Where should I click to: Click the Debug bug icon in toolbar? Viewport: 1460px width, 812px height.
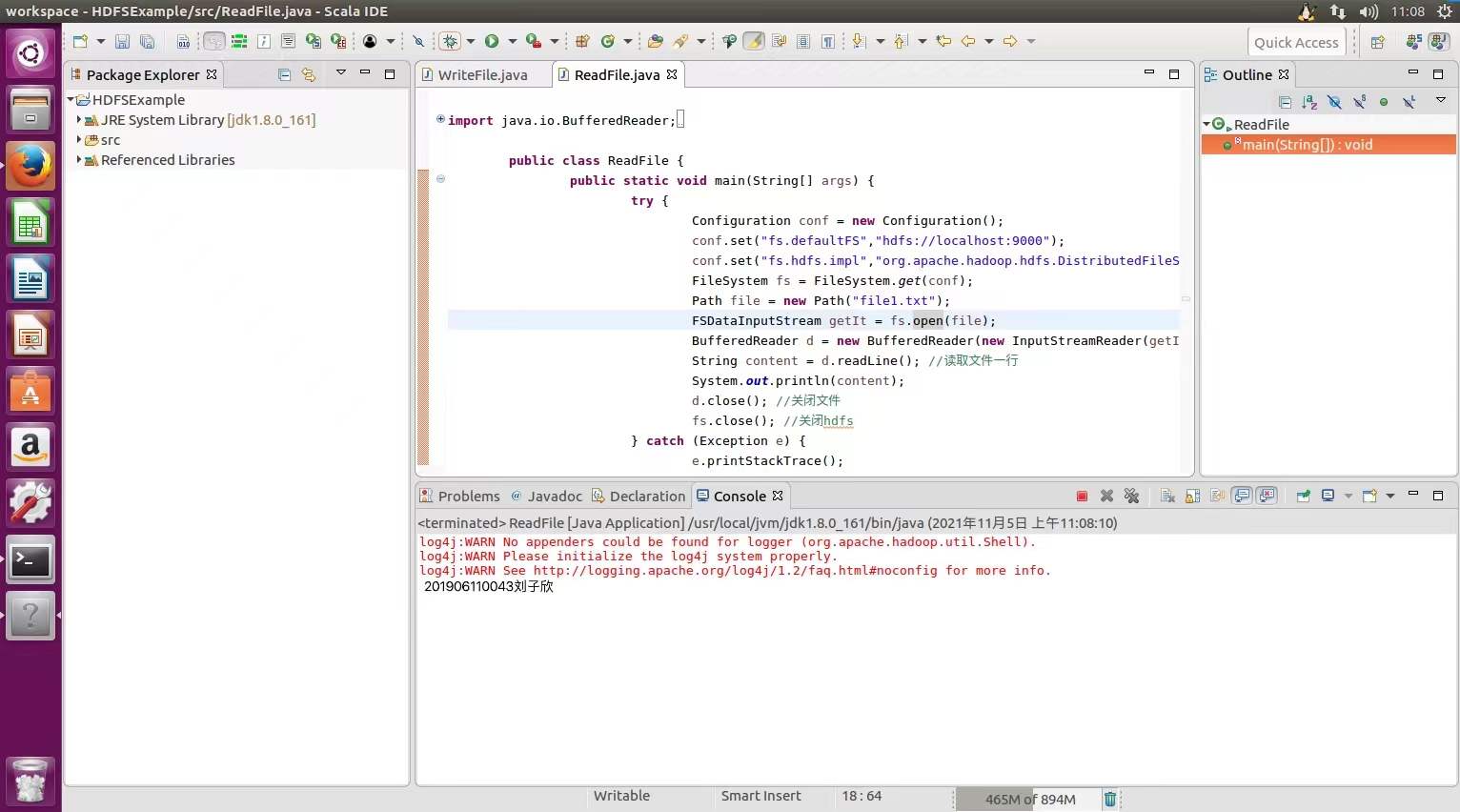click(450, 41)
